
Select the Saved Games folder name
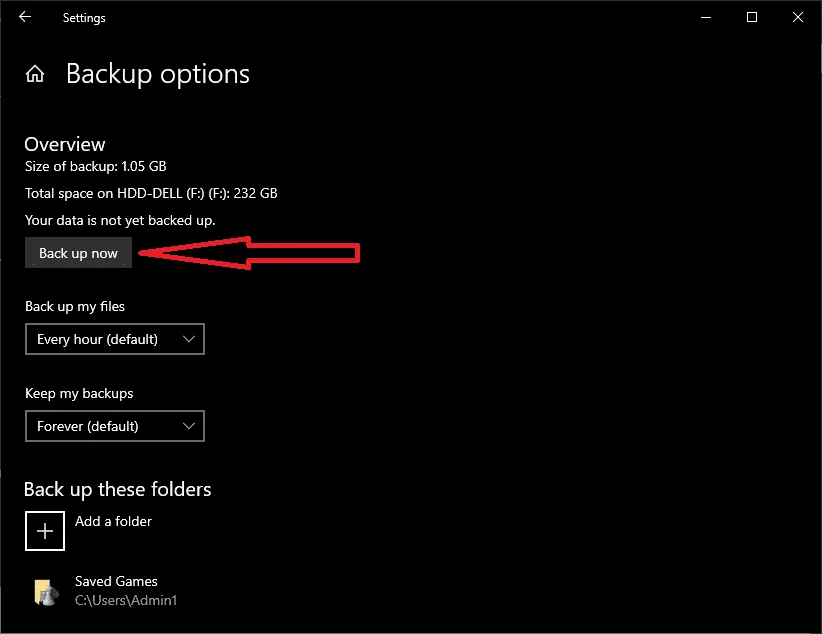(x=116, y=581)
